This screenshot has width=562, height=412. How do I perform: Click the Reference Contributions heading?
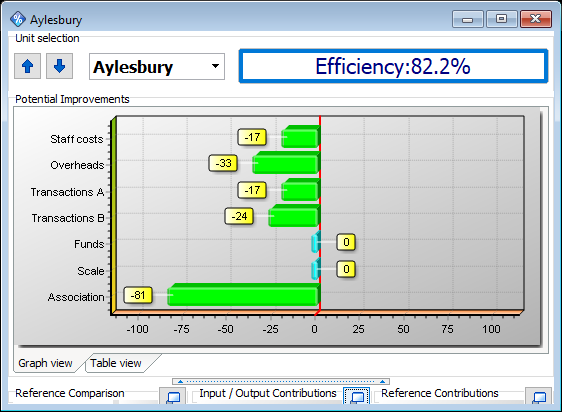(x=440, y=393)
